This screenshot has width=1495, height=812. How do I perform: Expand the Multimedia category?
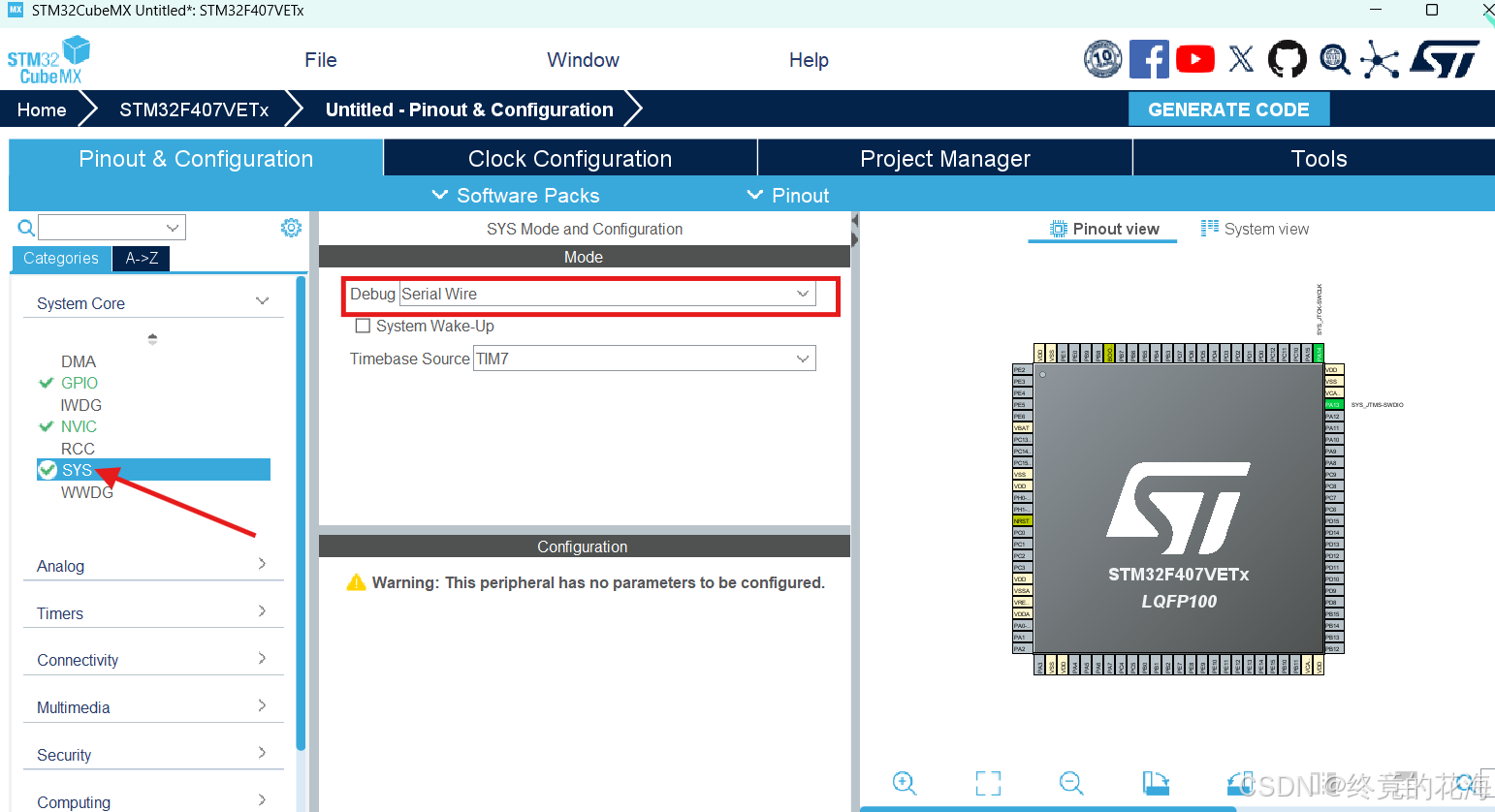tap(153, 707)
